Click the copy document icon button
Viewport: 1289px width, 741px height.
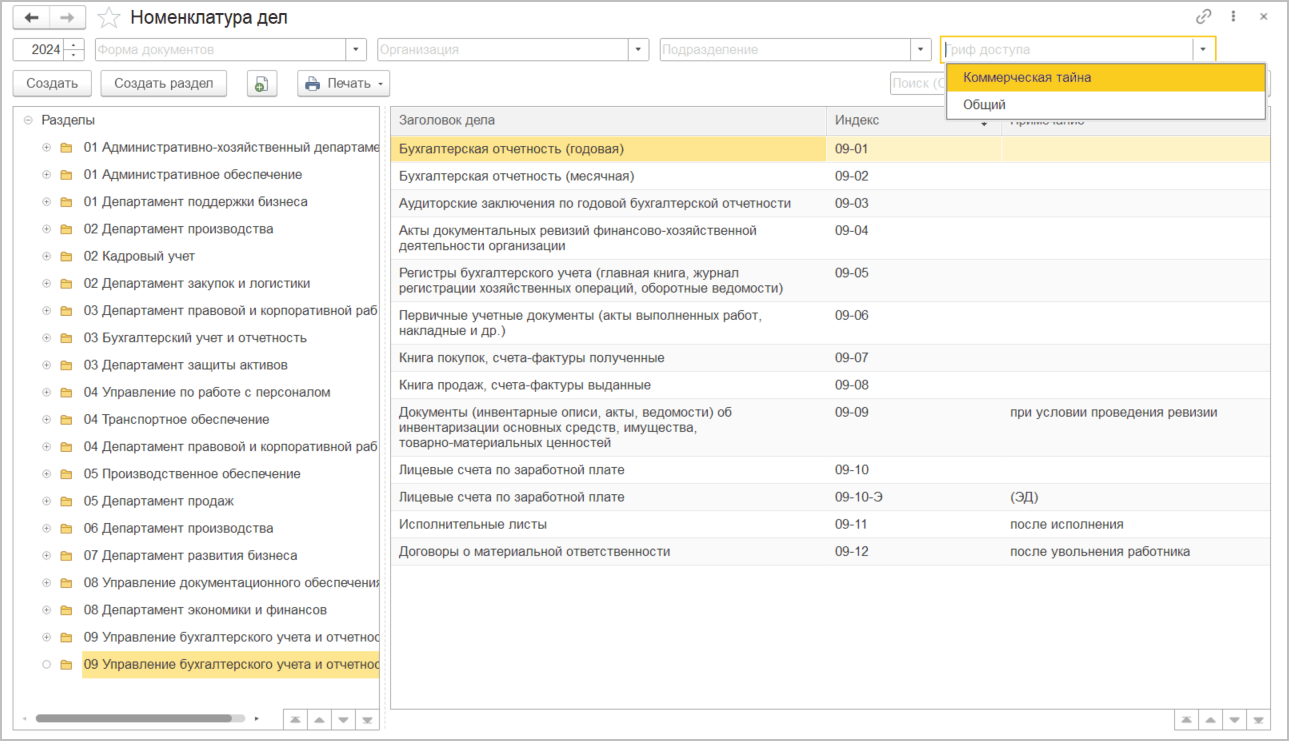pyautogui.click(x=260, y=84)
